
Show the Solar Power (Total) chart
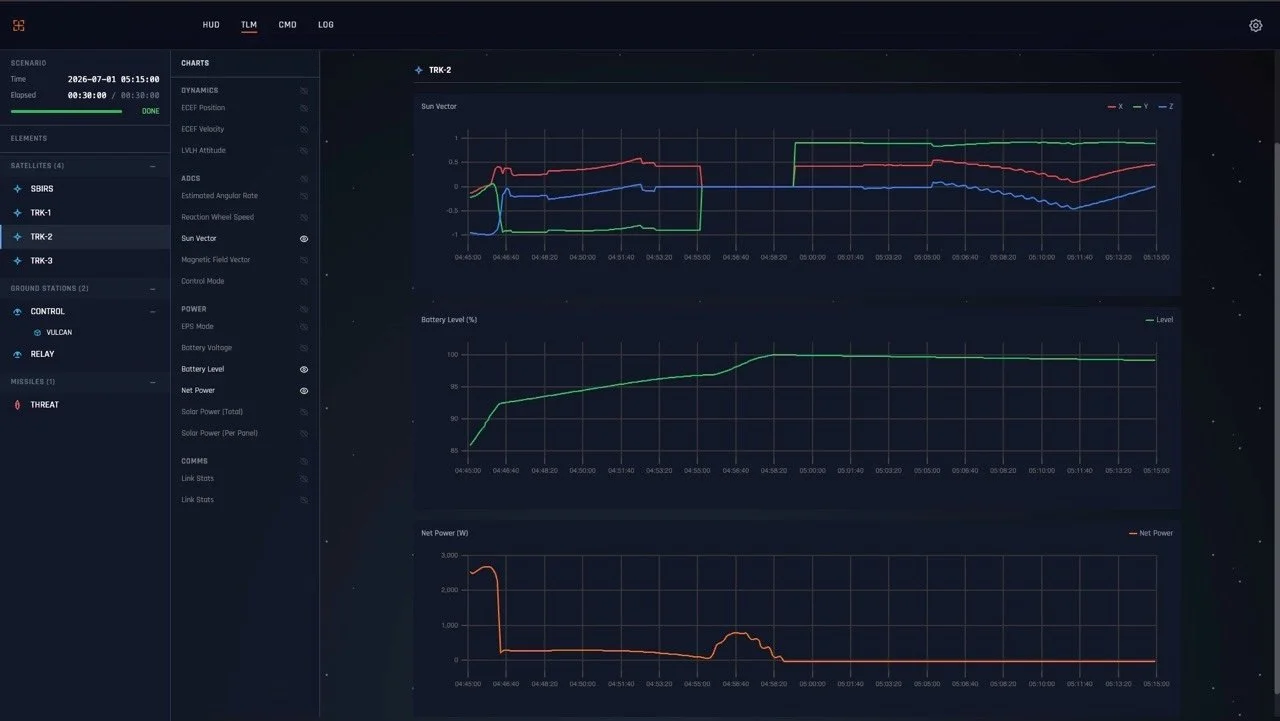304,412
